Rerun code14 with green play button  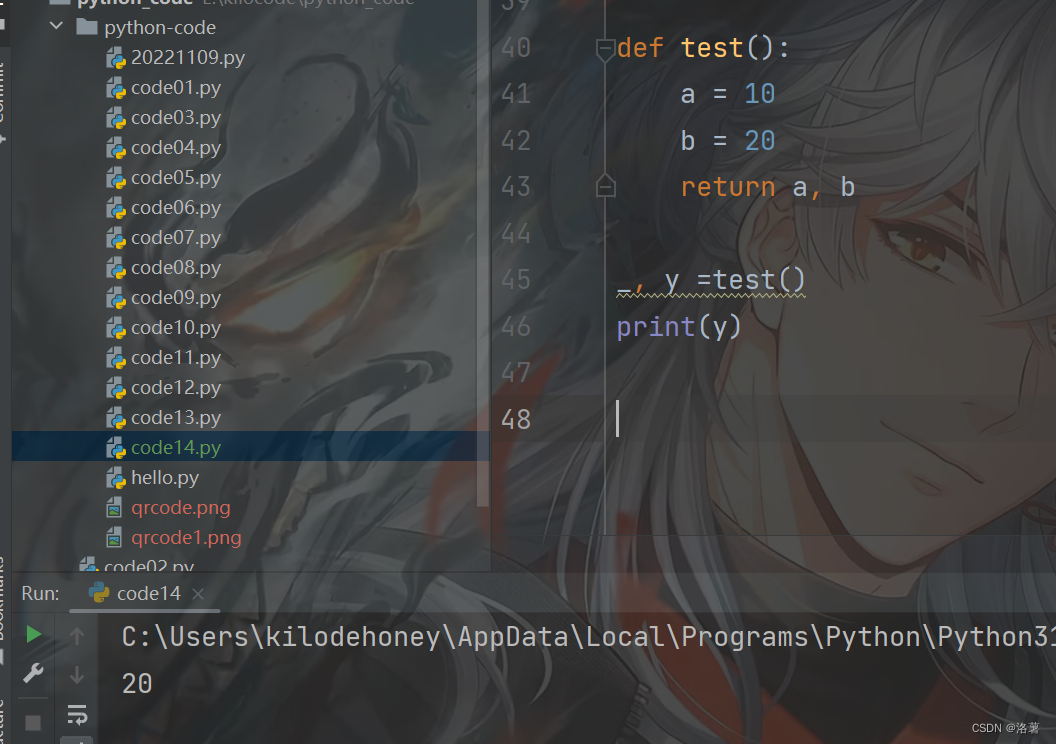pyautogui.click(x=34, y=634)
